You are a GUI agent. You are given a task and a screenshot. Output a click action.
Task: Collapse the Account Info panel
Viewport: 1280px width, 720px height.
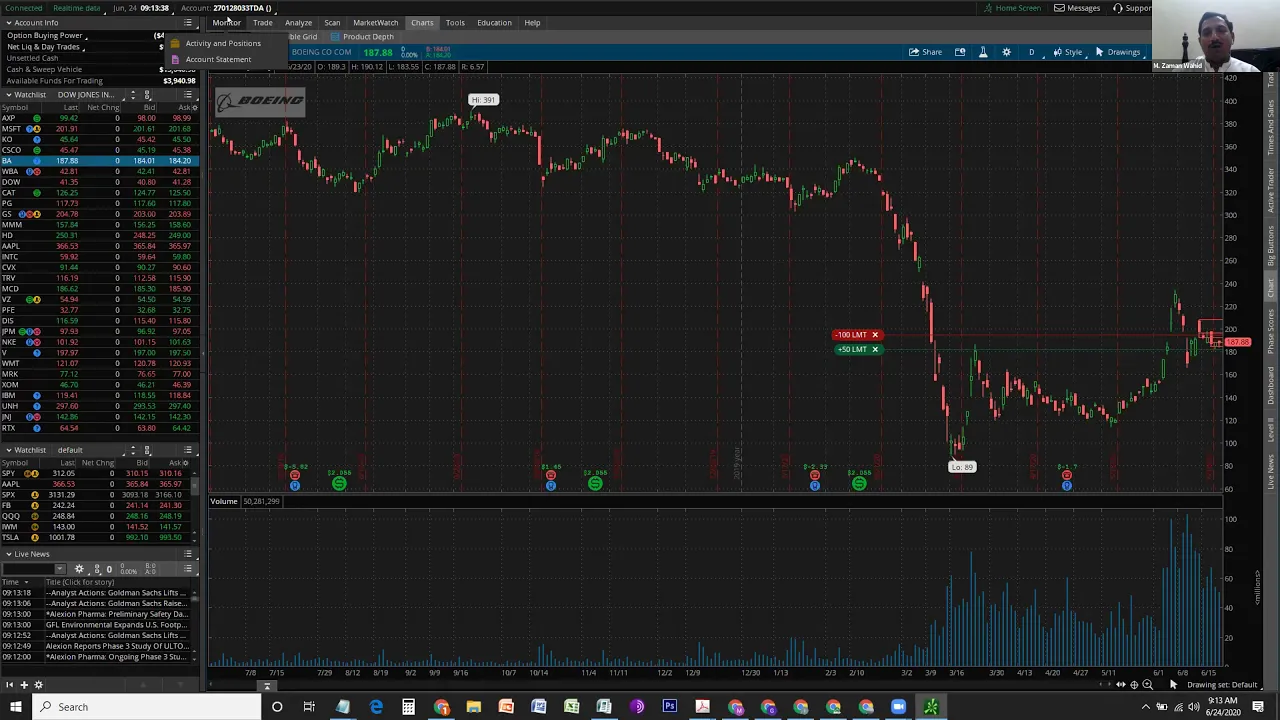pos(8,22)
